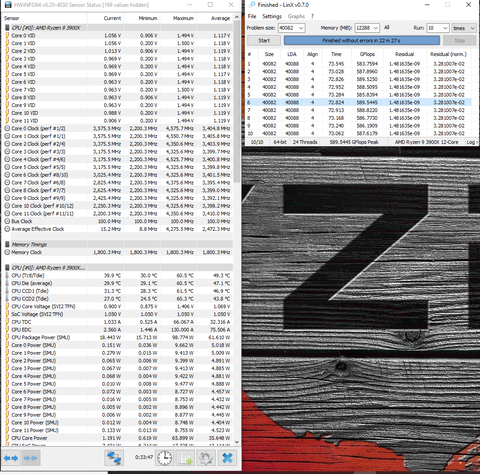Click the Start button in LinX
Screen dimensions: 480x474
(264, 41)
